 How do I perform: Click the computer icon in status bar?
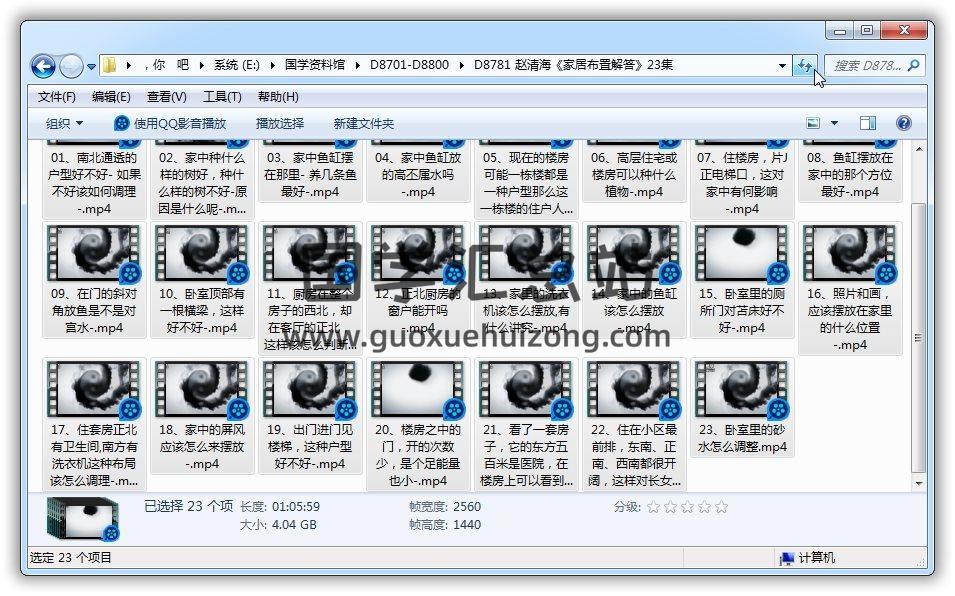pyautogui.click(x=787, y=558)
